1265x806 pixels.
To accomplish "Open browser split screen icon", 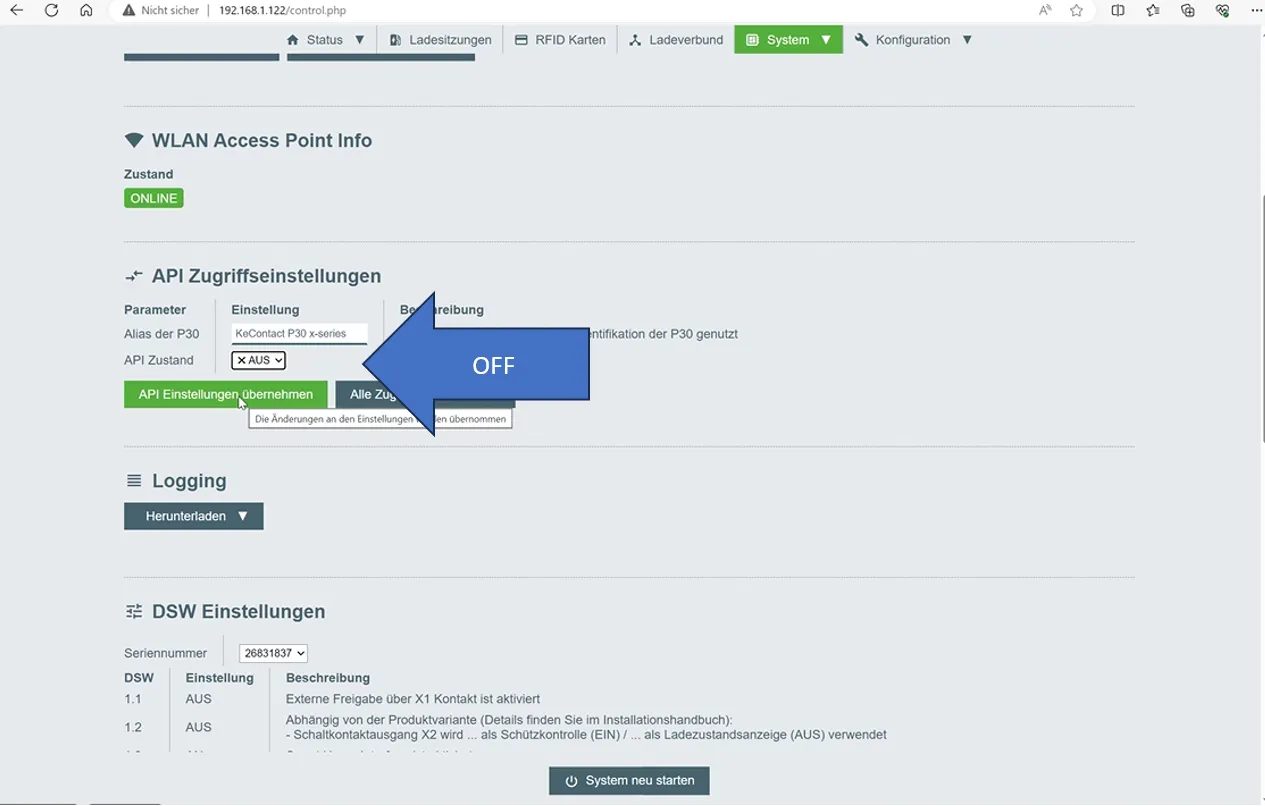I will [x=1118, y=10].
